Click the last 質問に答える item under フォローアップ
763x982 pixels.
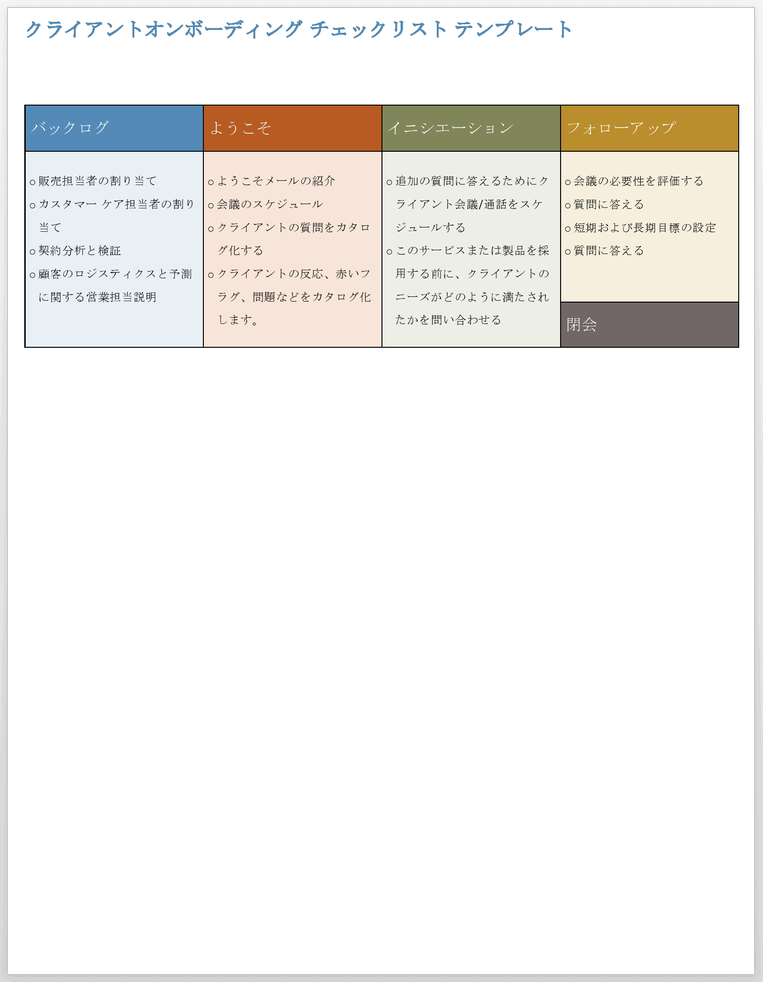[609, 251]
